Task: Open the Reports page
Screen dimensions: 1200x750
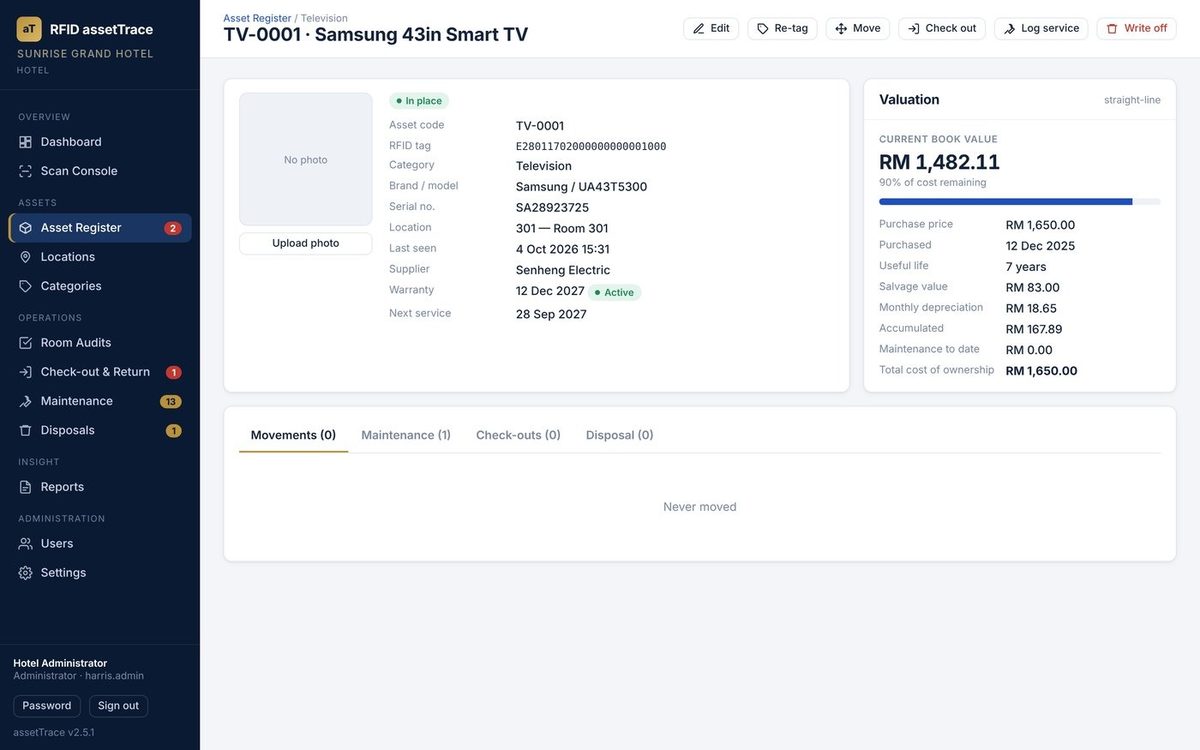Action: pos(100,487)
